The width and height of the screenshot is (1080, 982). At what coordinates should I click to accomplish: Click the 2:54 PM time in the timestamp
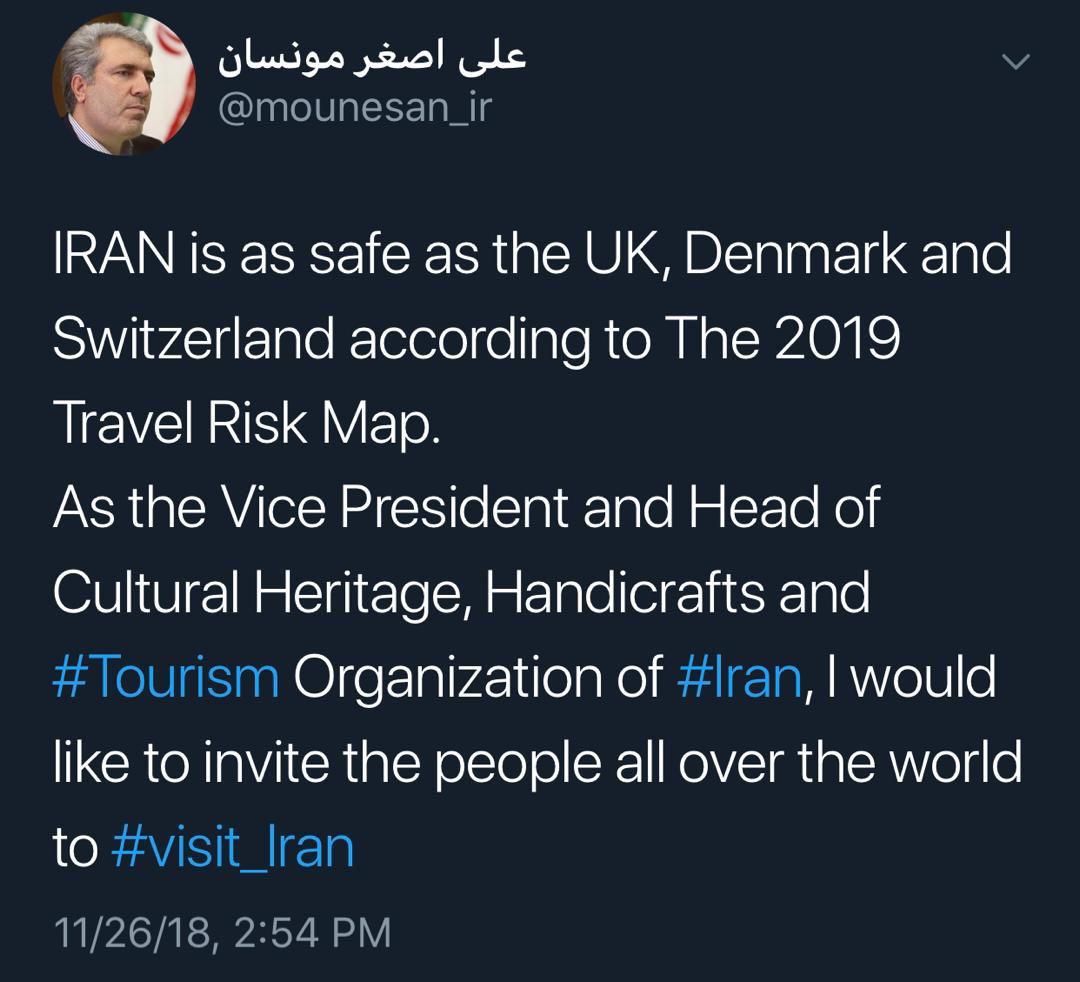(312, 932)
